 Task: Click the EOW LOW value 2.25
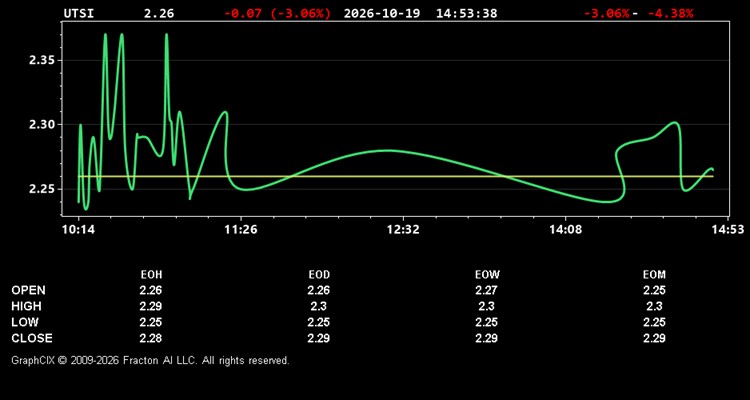(486, 322)
